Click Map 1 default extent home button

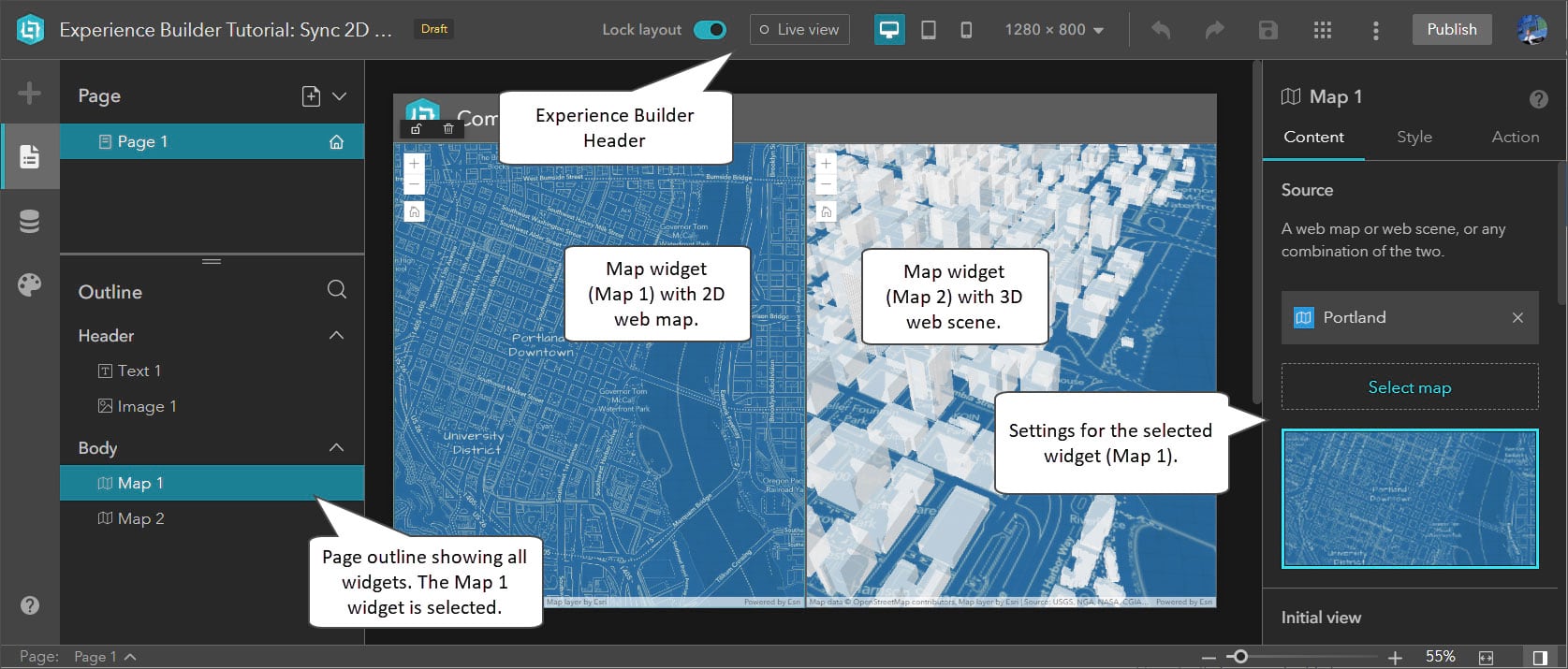tap(414, 211)
